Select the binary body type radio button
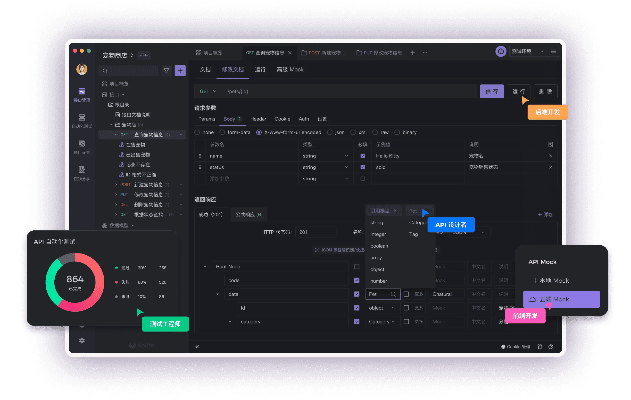 tap(397, 132)
